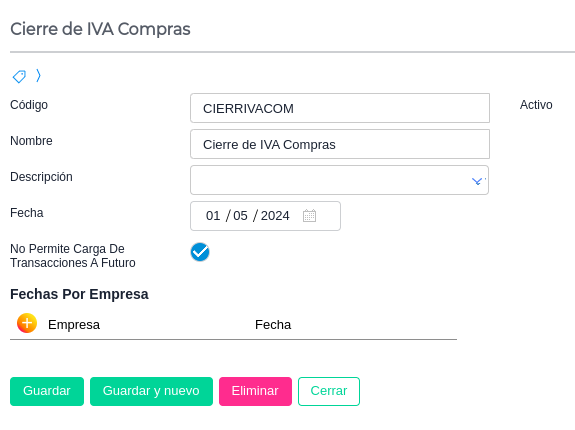Select the day value in Fecha
Viewport: 575px width, 430px height.
point(213,216)
